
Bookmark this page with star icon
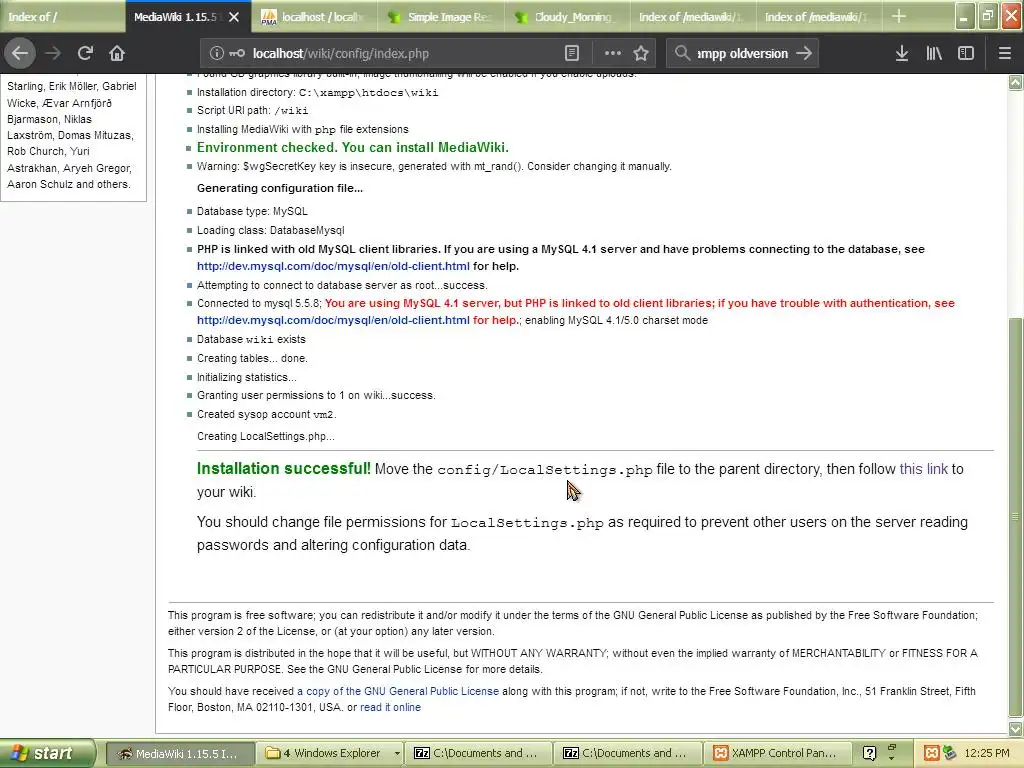(641, 54)
